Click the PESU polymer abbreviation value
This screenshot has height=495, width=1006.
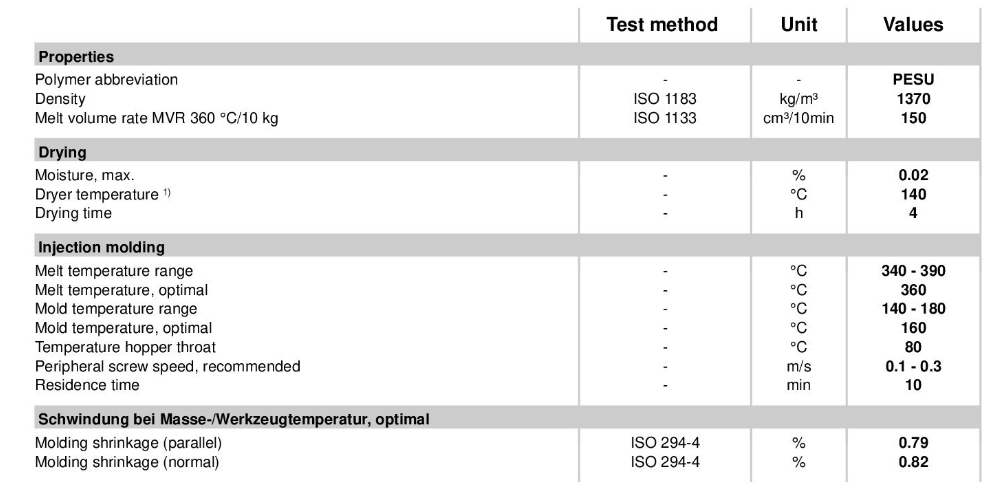pyautogui.click(x=913, y=80)
